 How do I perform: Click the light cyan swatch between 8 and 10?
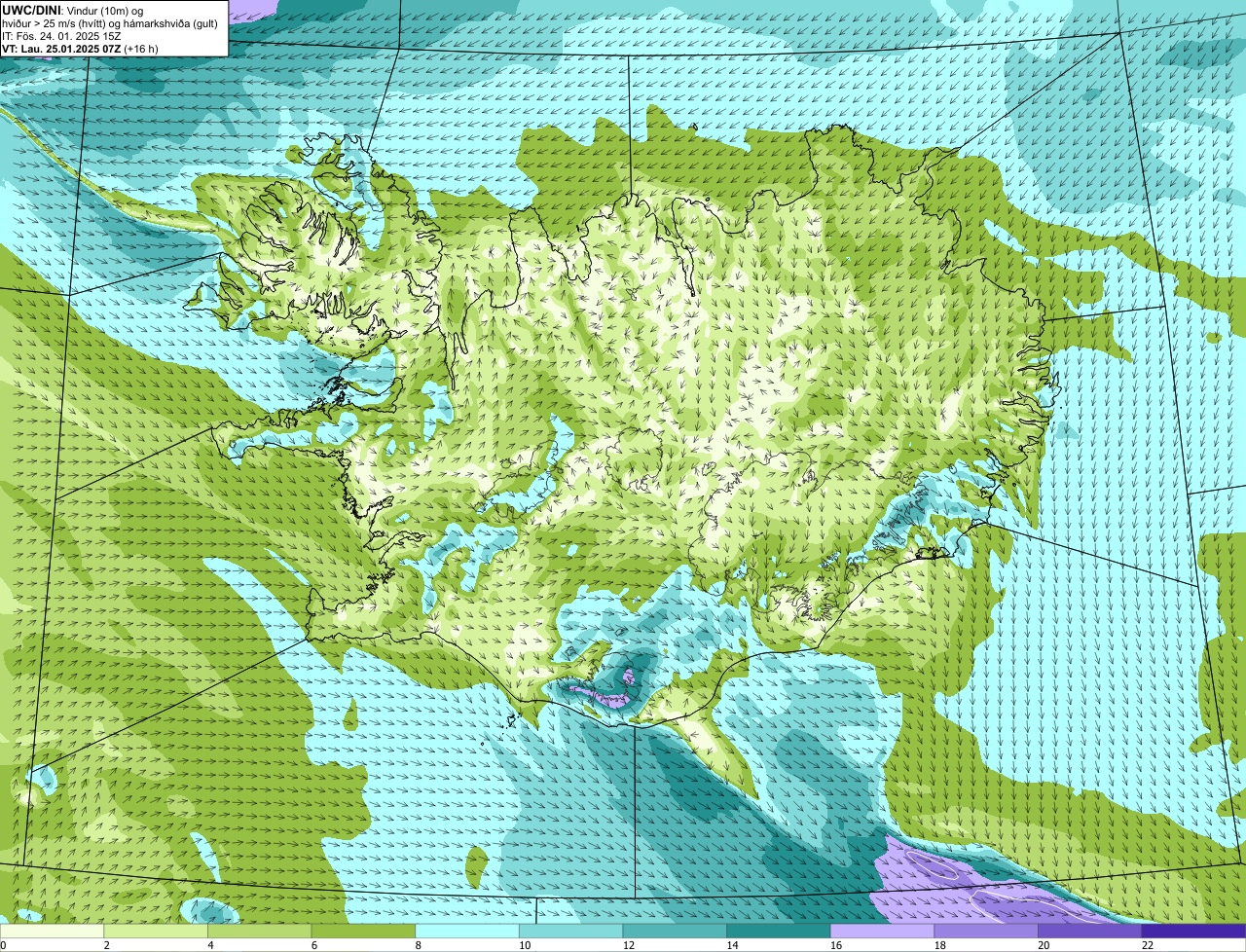click(467, 931)
